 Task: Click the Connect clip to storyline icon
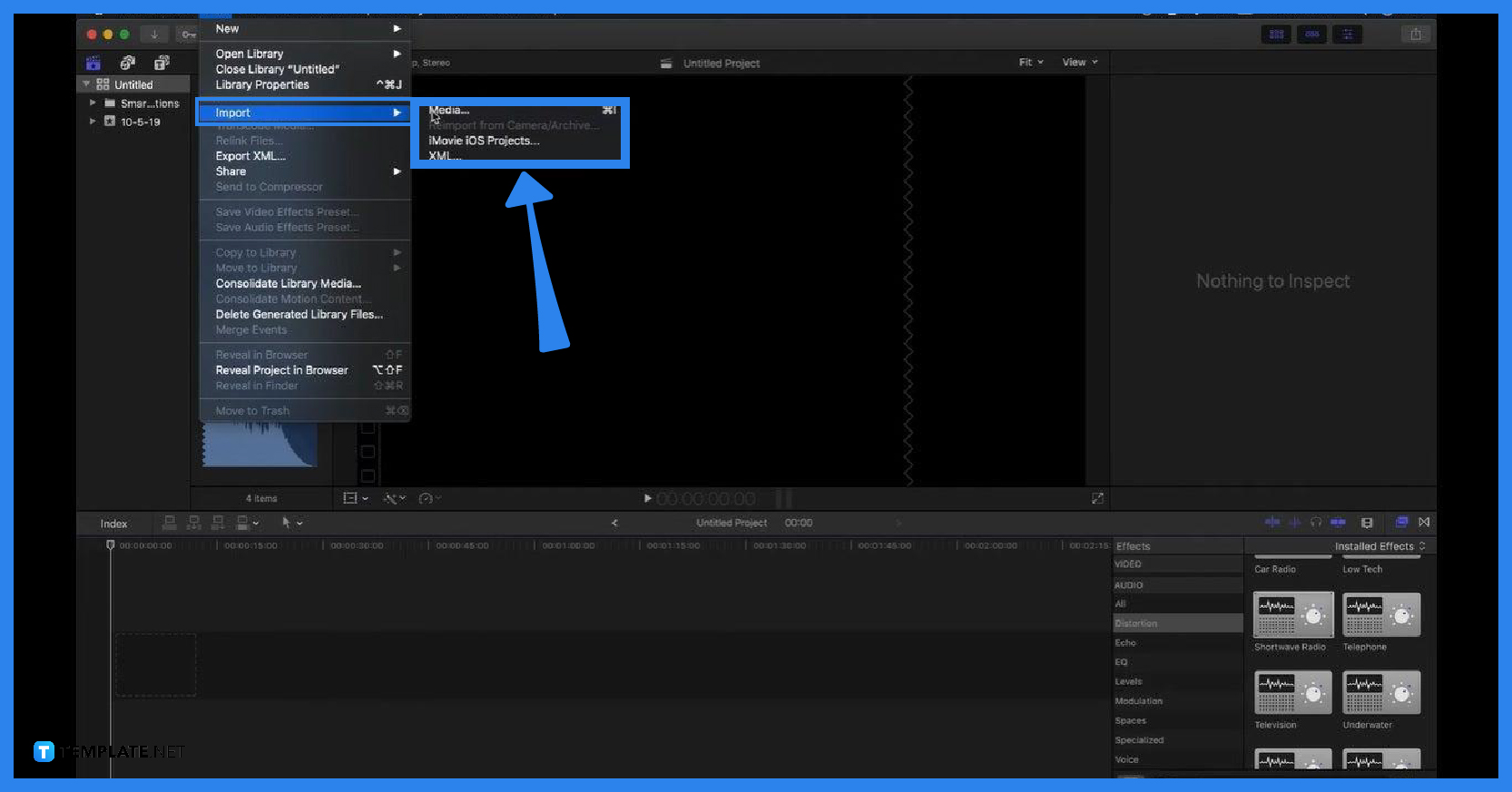point(169,523)
